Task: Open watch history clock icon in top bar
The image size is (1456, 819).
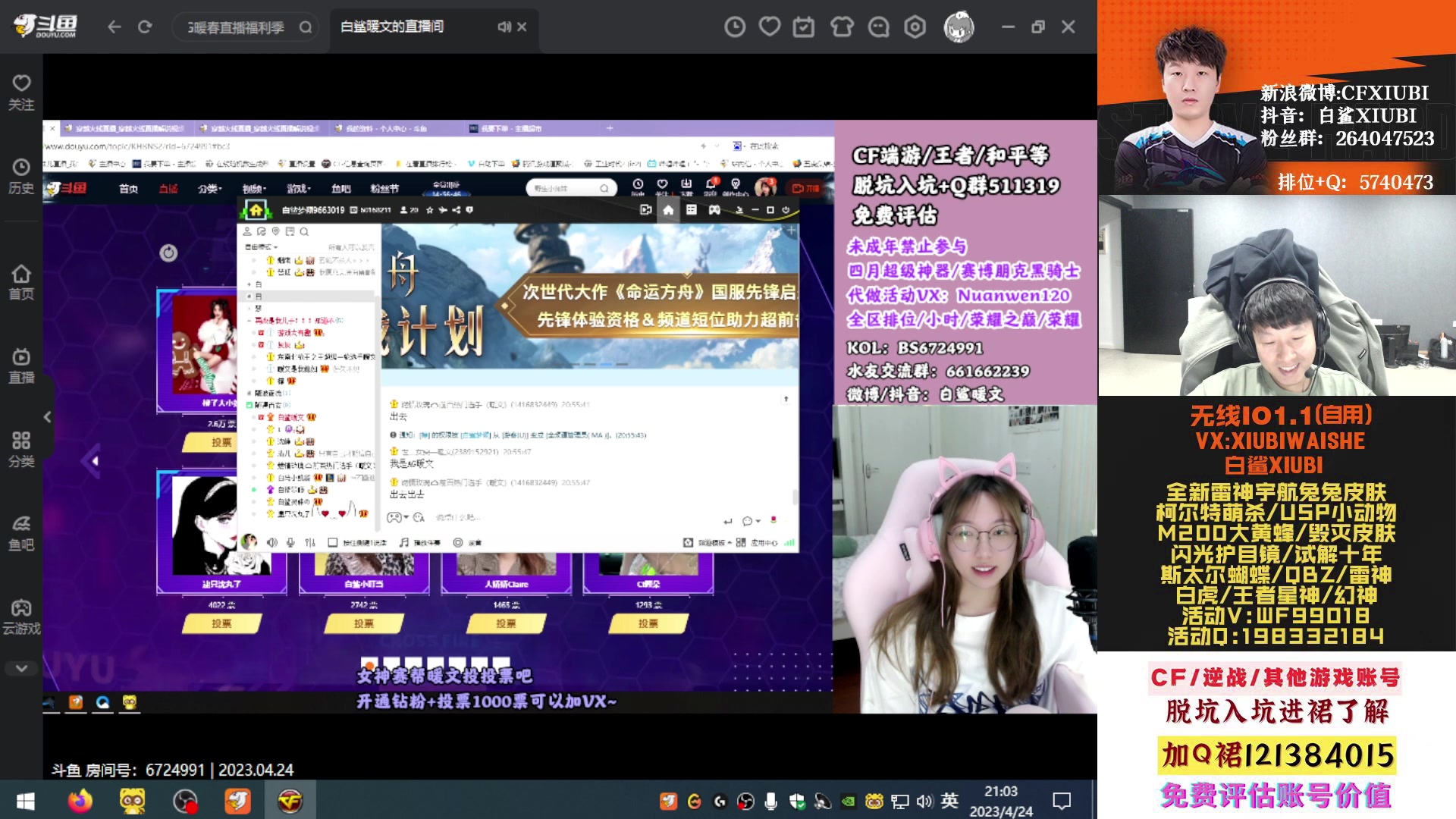Action: pos(734,27)
